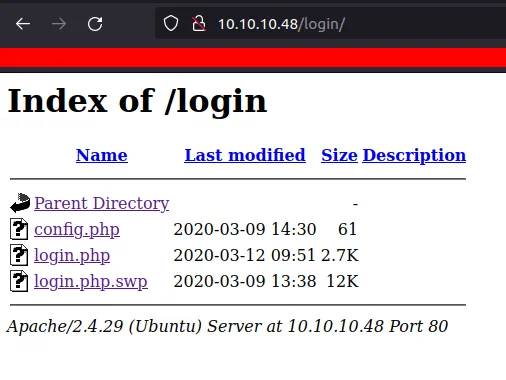This screenshot has width=506, height=380.
Task: Download the login.php.swp file link
Action: tap(91, 282)
